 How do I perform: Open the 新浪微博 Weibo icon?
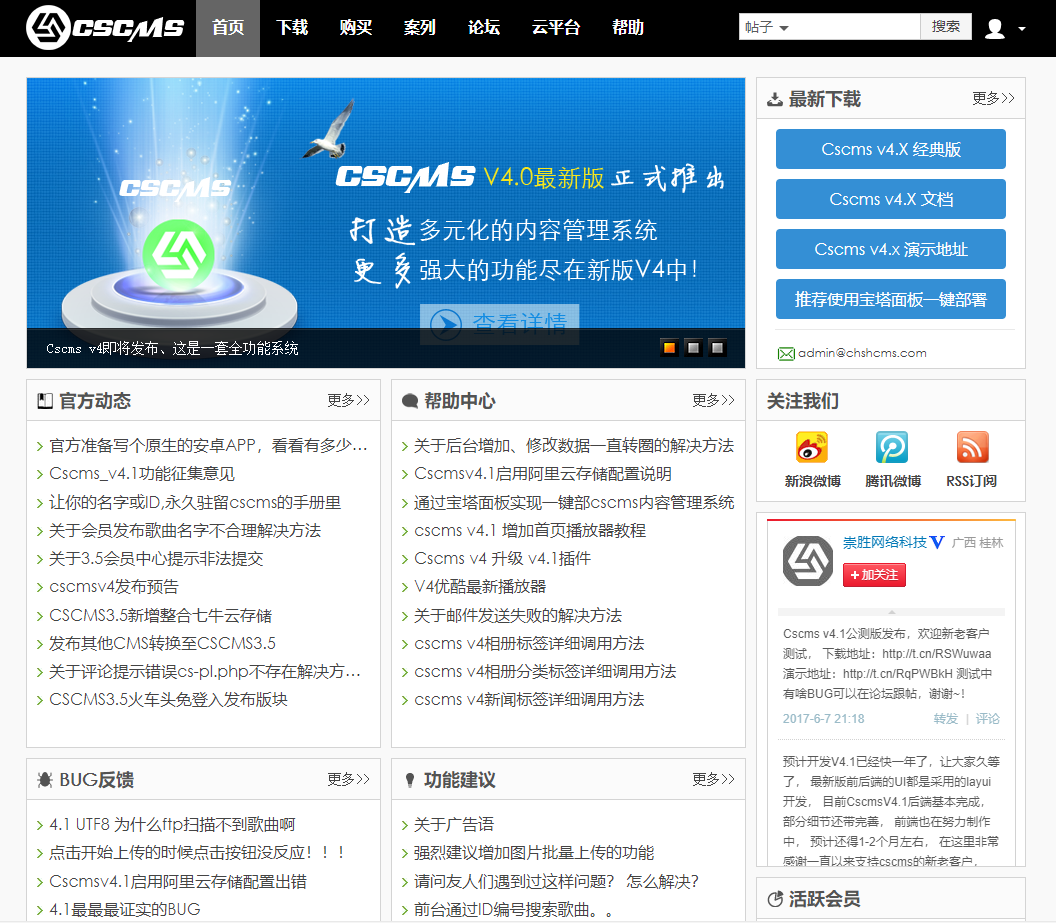click(812, 448)
